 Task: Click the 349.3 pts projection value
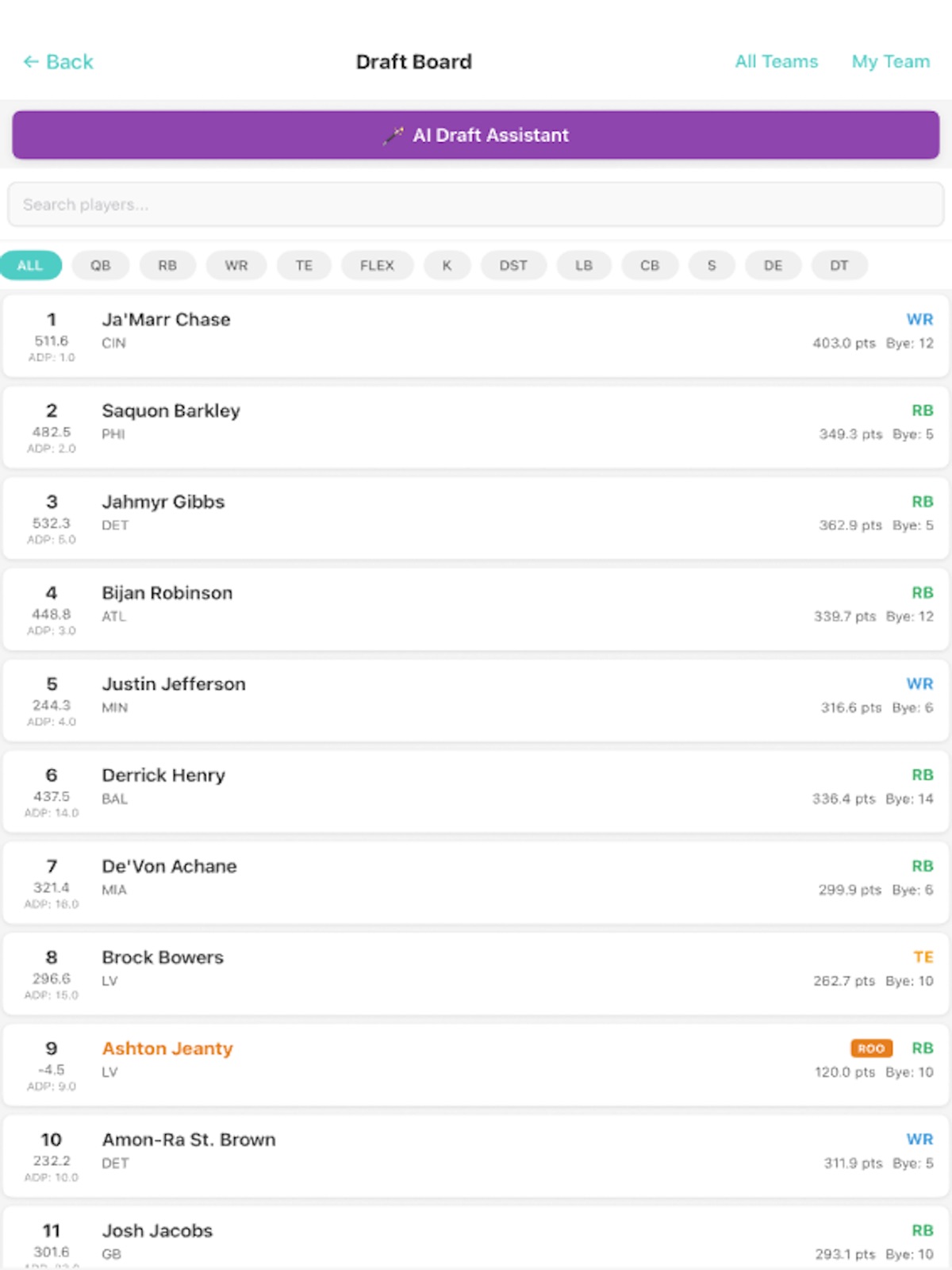pyautogui.click(x=850, y=434)
